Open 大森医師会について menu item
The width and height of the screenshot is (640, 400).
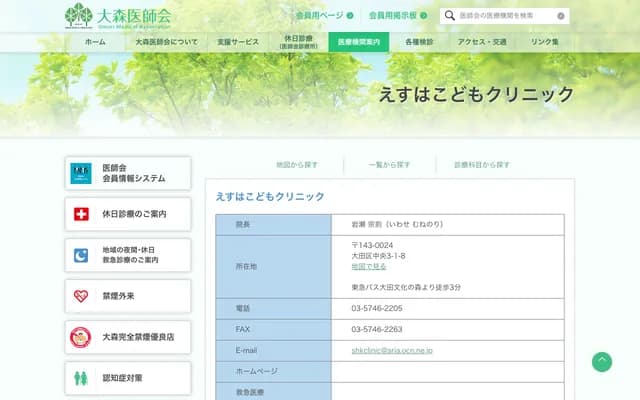166,42
